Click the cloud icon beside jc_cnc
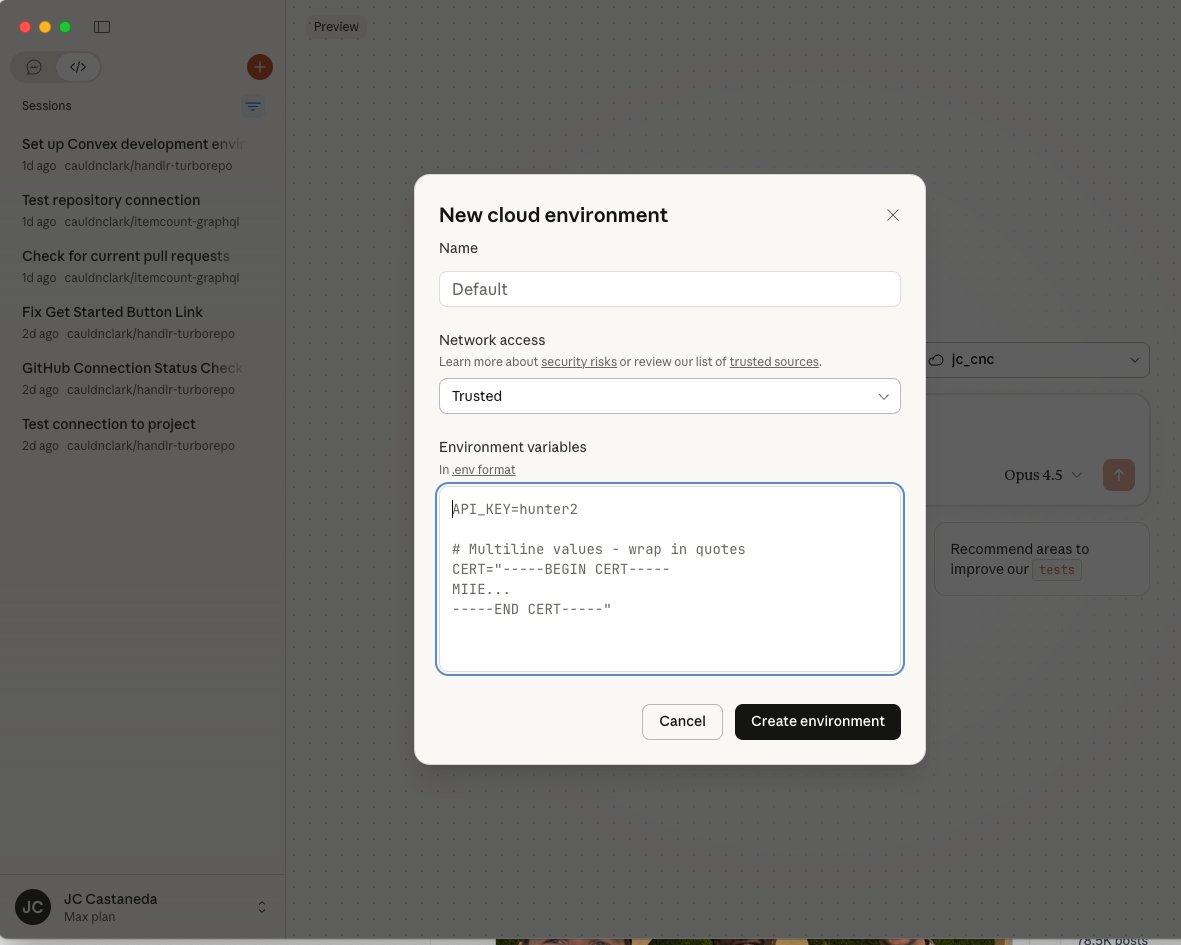Viewport: 1181px width, 945px height. pyautogui.click(x=936, y=360)
